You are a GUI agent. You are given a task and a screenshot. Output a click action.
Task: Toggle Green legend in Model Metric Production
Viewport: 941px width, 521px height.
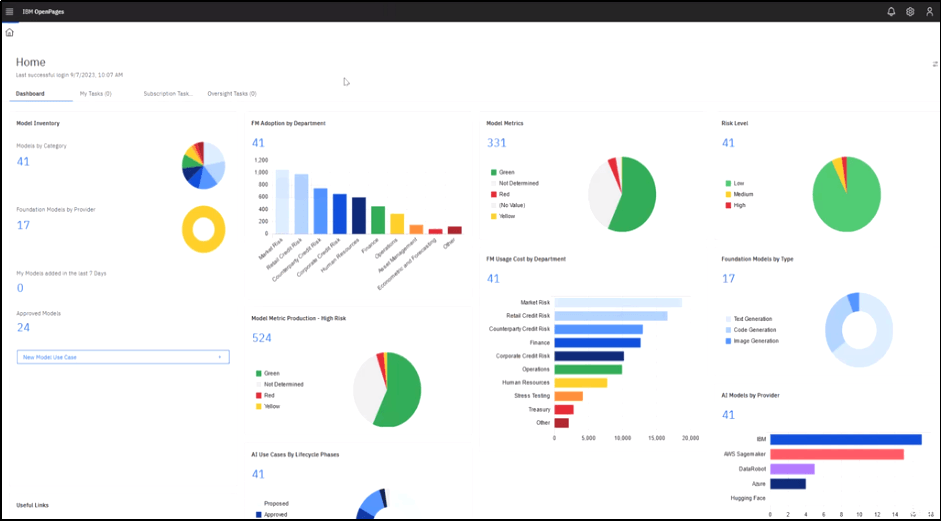268,373
